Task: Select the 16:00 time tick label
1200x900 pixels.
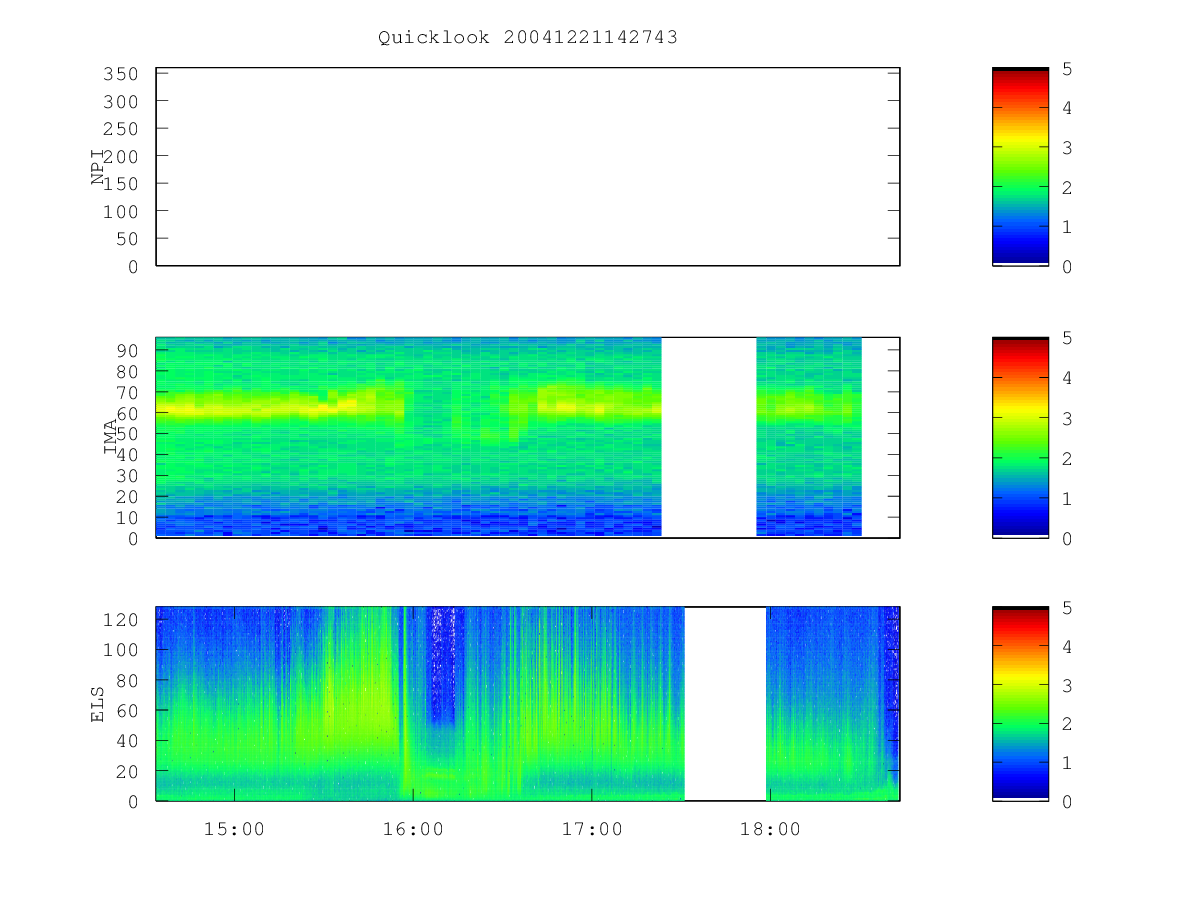Action: [x=413, y=829]
